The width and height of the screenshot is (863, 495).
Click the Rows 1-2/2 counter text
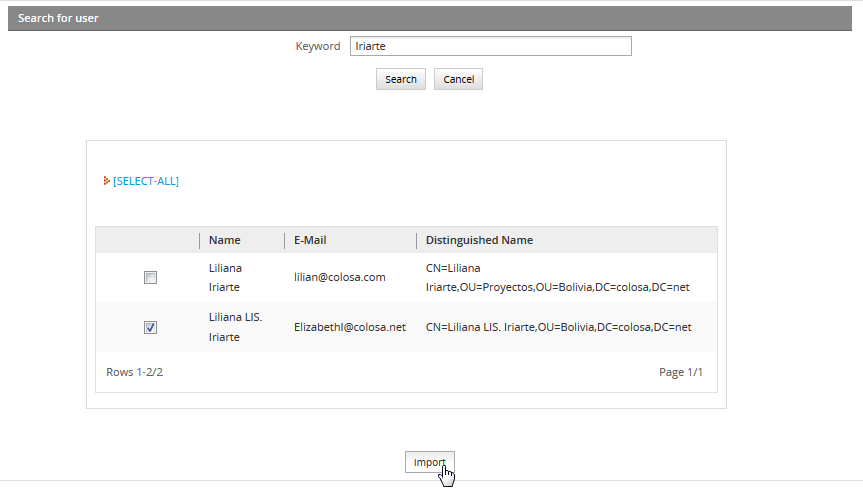(134, 372)
